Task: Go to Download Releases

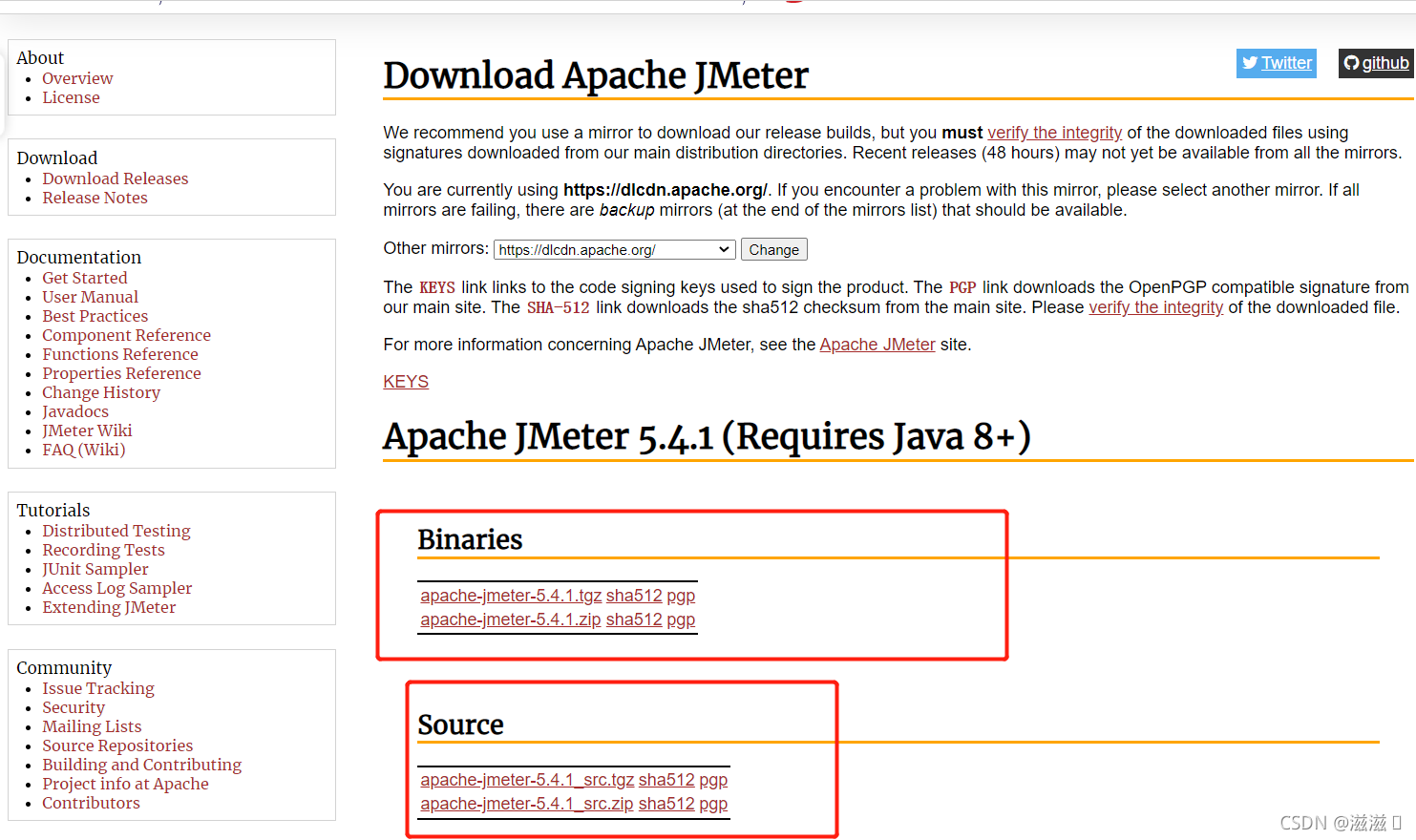Action: (x=115, y=178)
